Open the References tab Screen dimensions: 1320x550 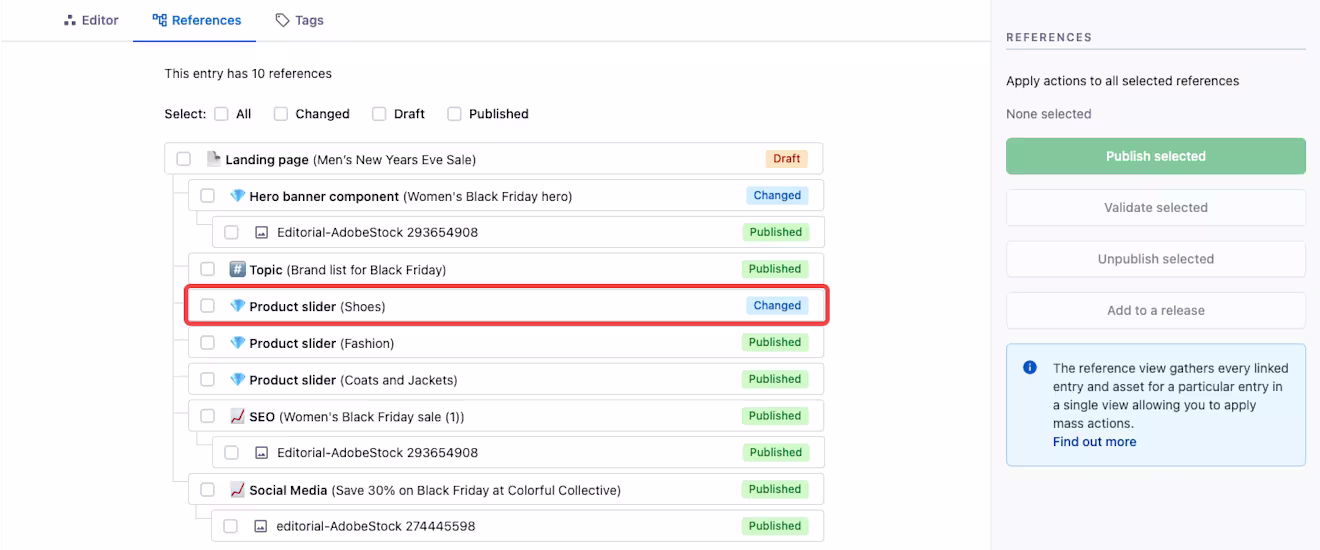tap(196, 20)
